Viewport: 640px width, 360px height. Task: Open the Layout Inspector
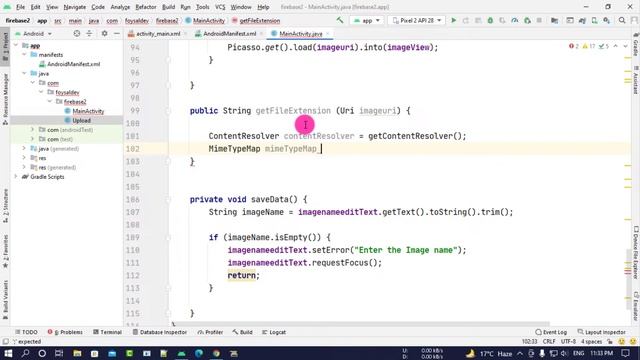(x=602, y=332)
